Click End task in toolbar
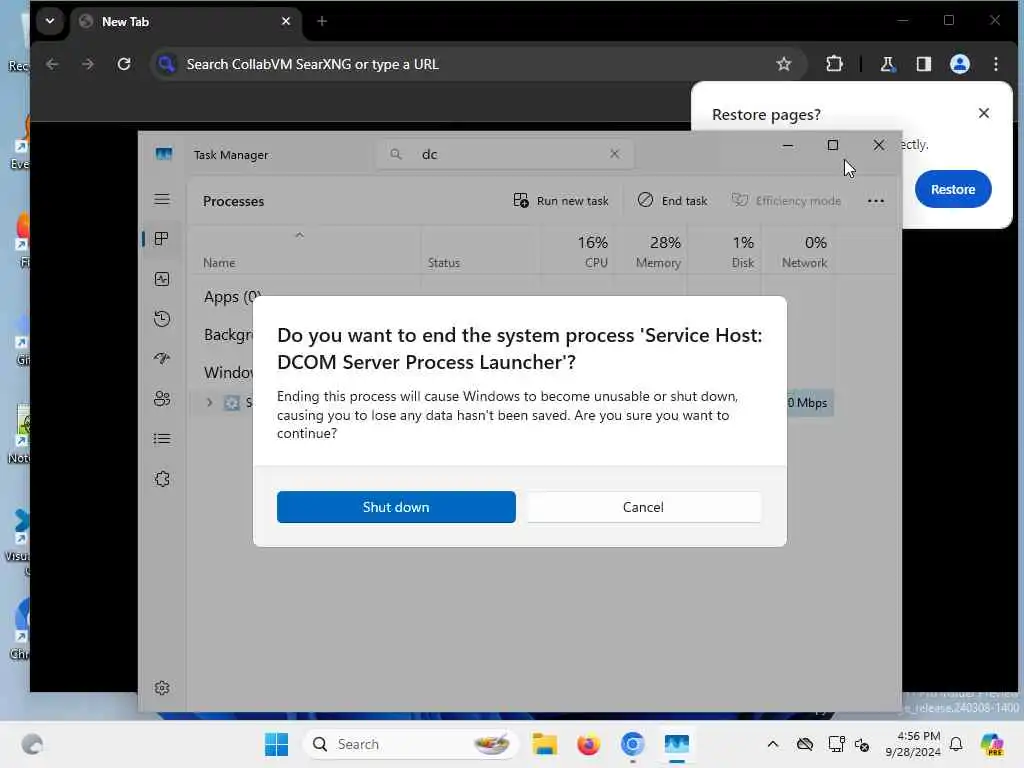This screenshot has width=1024, height=768. (673, 200)
